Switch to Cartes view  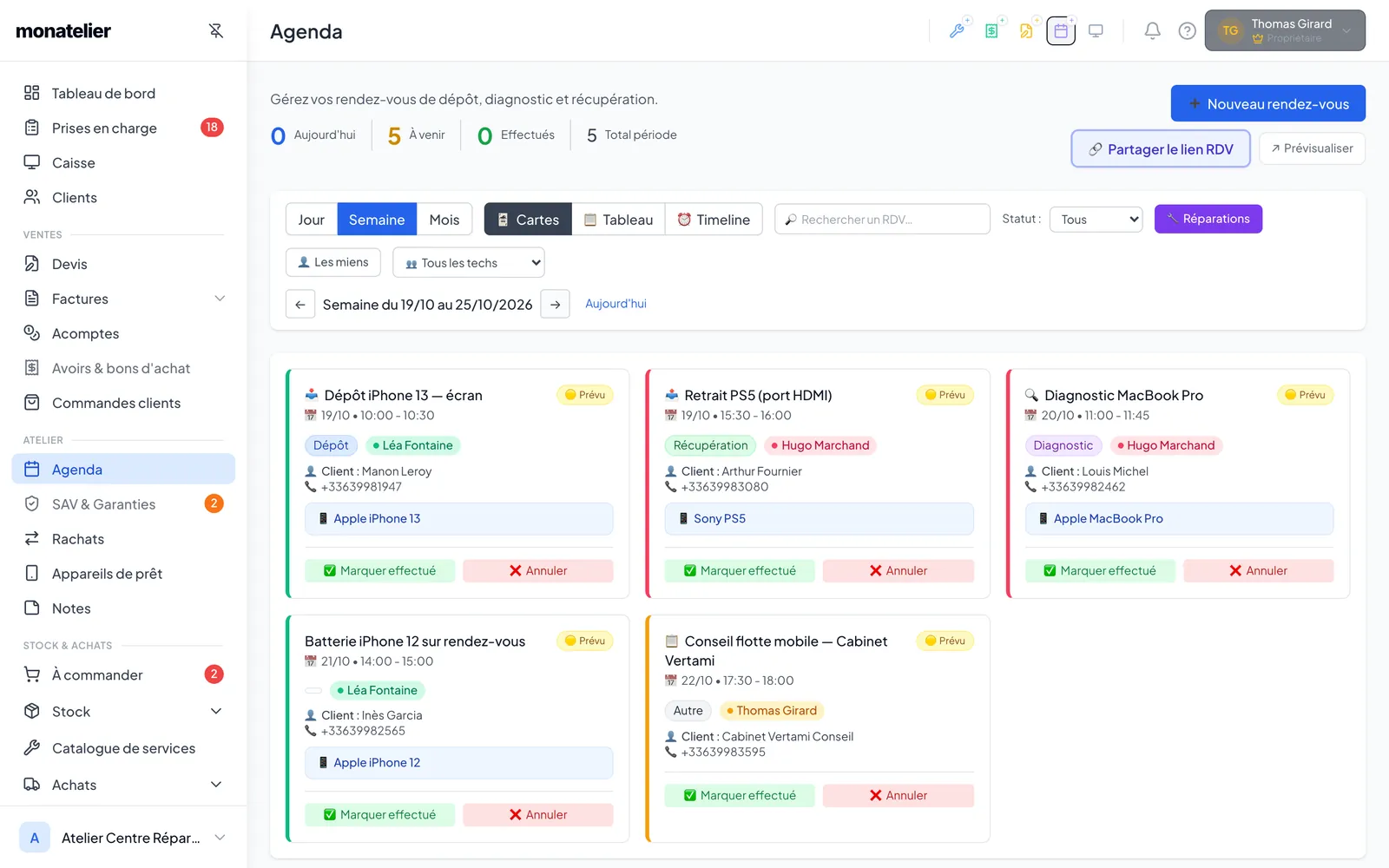click(528, 220)
